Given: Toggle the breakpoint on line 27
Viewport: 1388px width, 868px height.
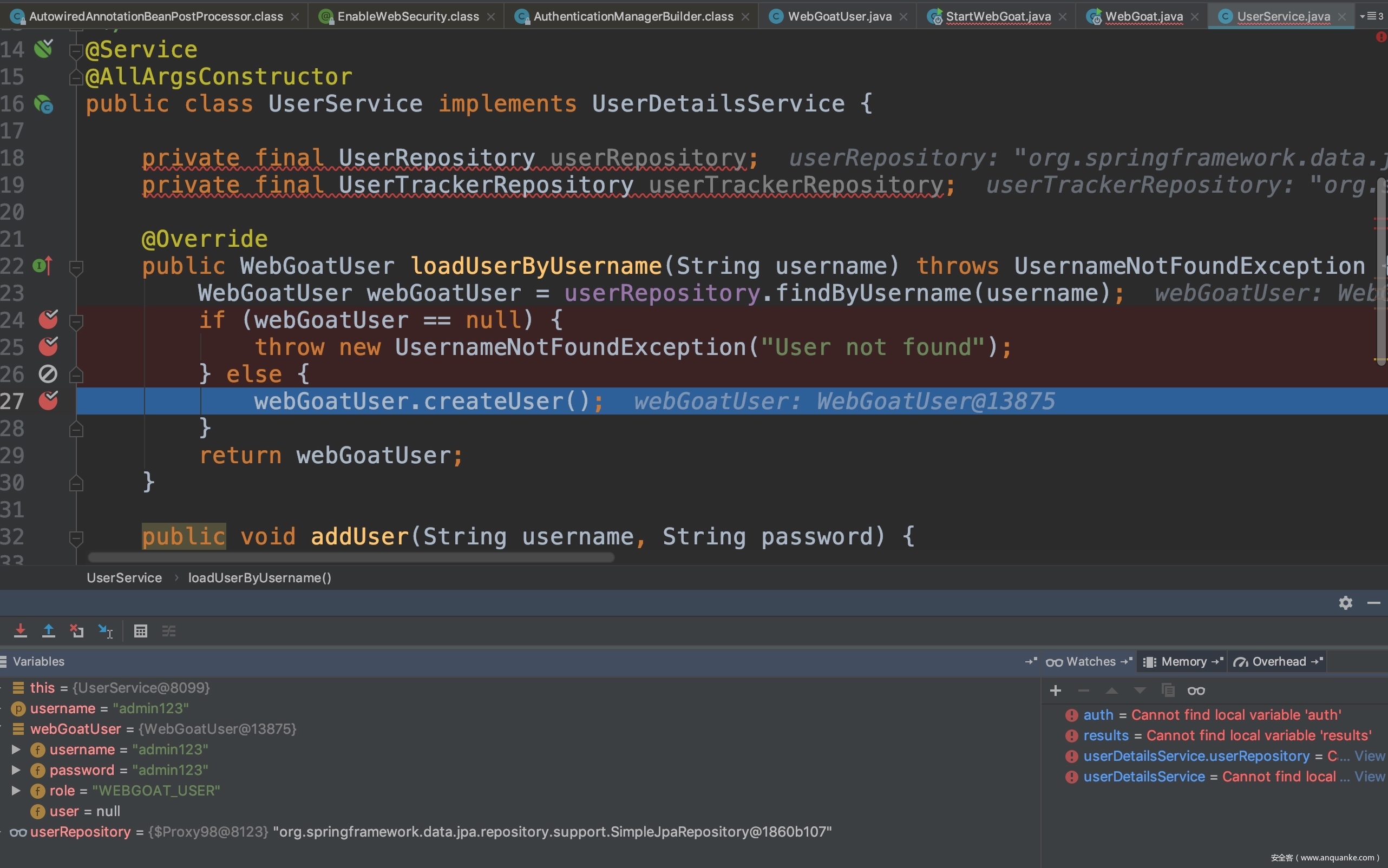Looking at the screenshot, I should pos(48,400).
